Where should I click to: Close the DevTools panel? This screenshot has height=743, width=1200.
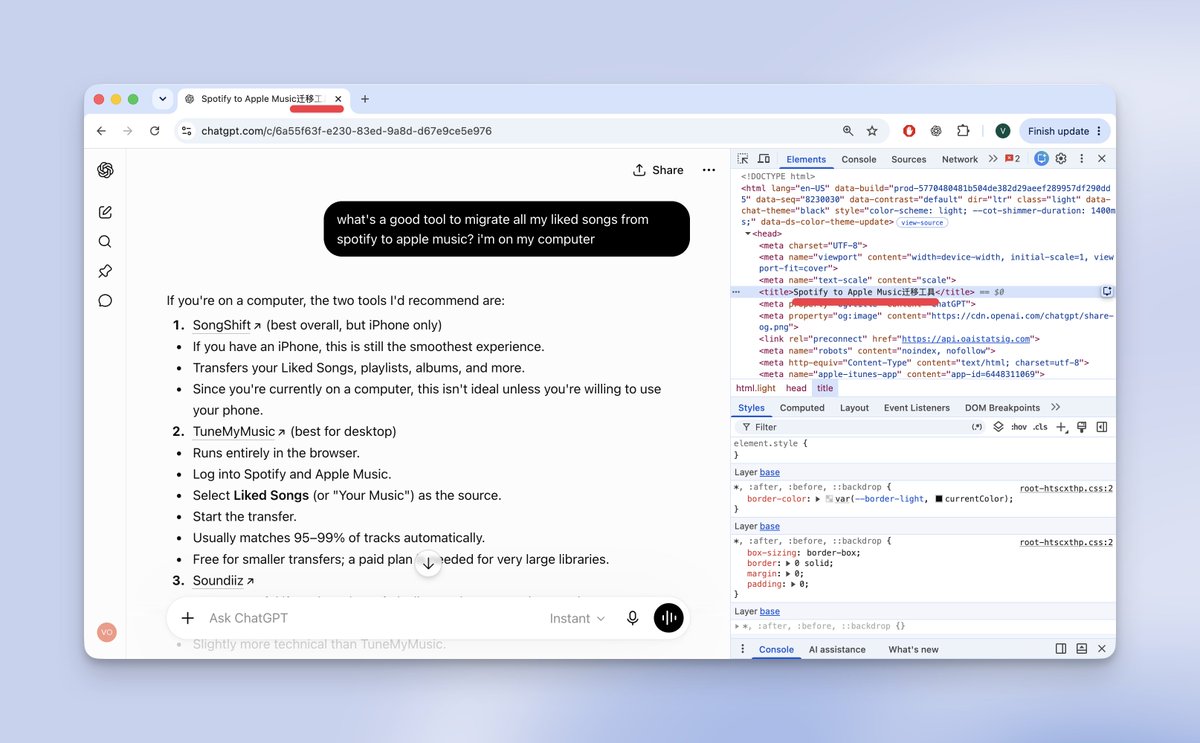[x=1101, y=159]
